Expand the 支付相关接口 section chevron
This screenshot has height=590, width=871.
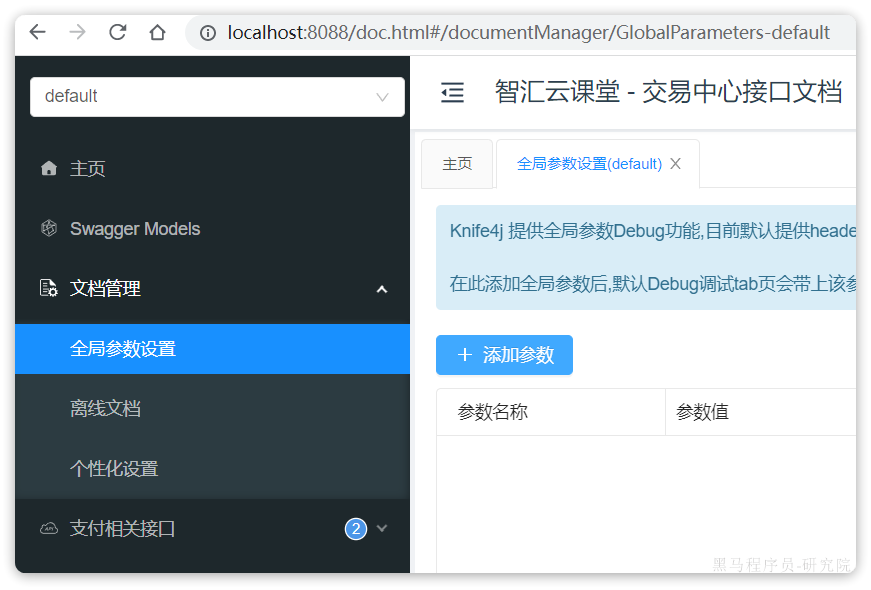pyautogui.click(x=382, y=528)
